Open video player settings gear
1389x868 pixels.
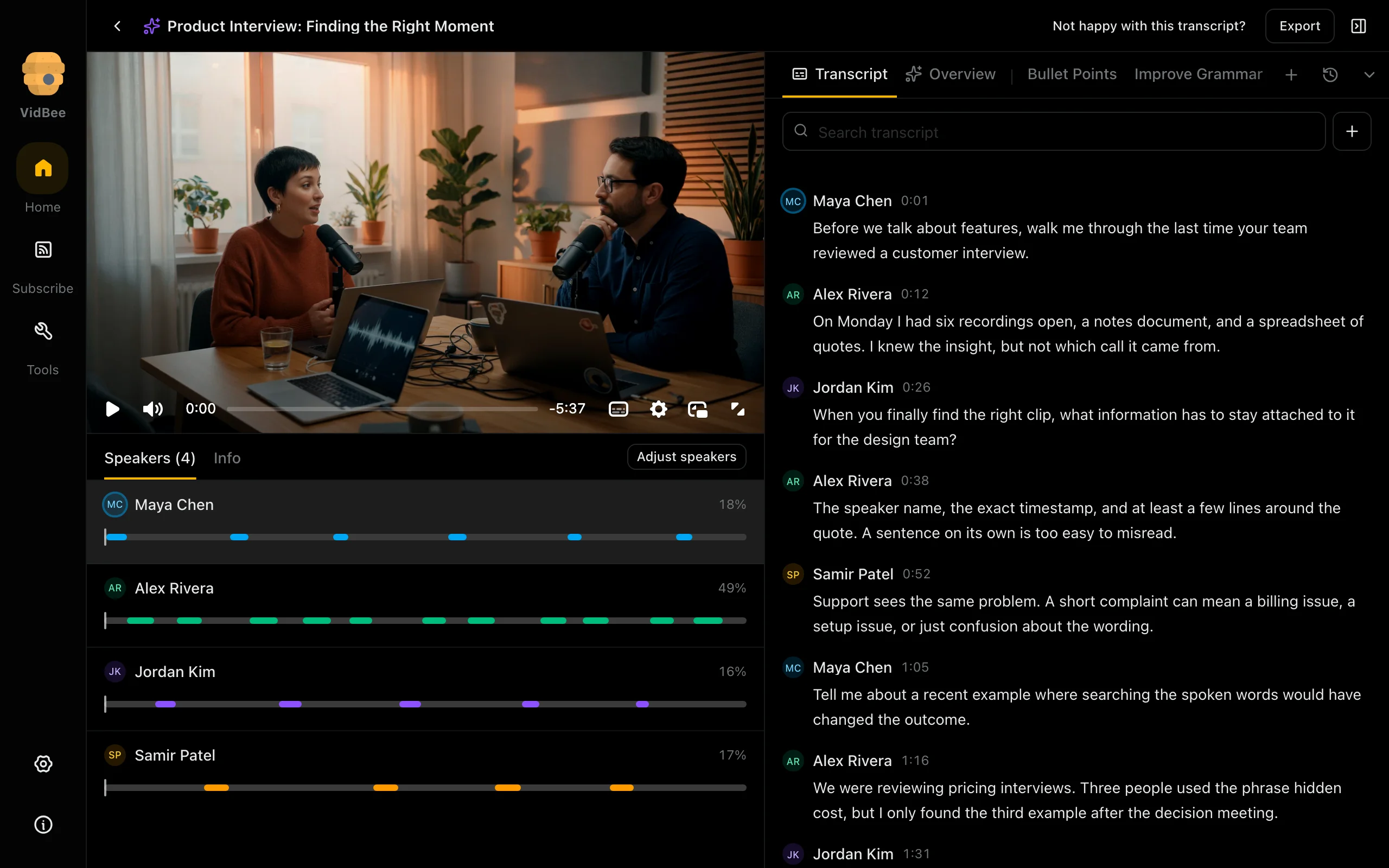click(658, 409)
